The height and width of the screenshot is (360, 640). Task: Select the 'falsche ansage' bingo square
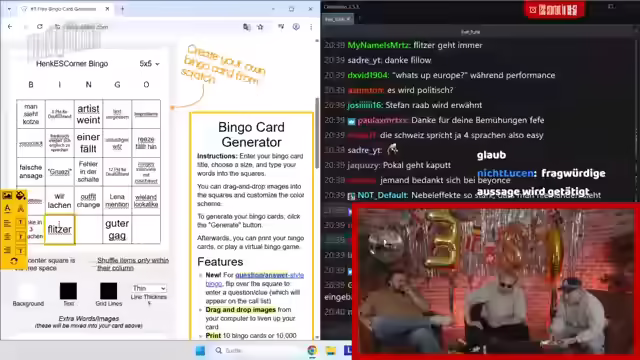(x=31, y=172)
